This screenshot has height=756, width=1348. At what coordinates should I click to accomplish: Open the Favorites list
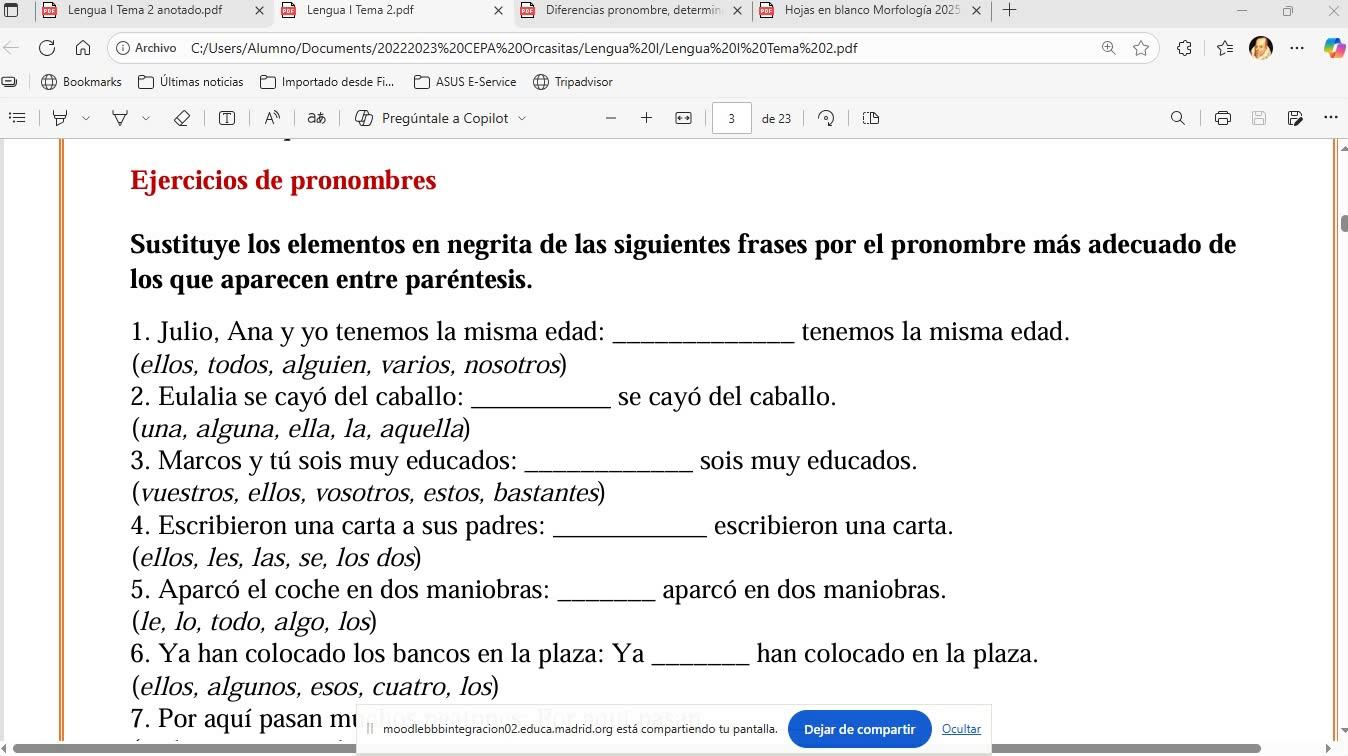pos(1225,48)
